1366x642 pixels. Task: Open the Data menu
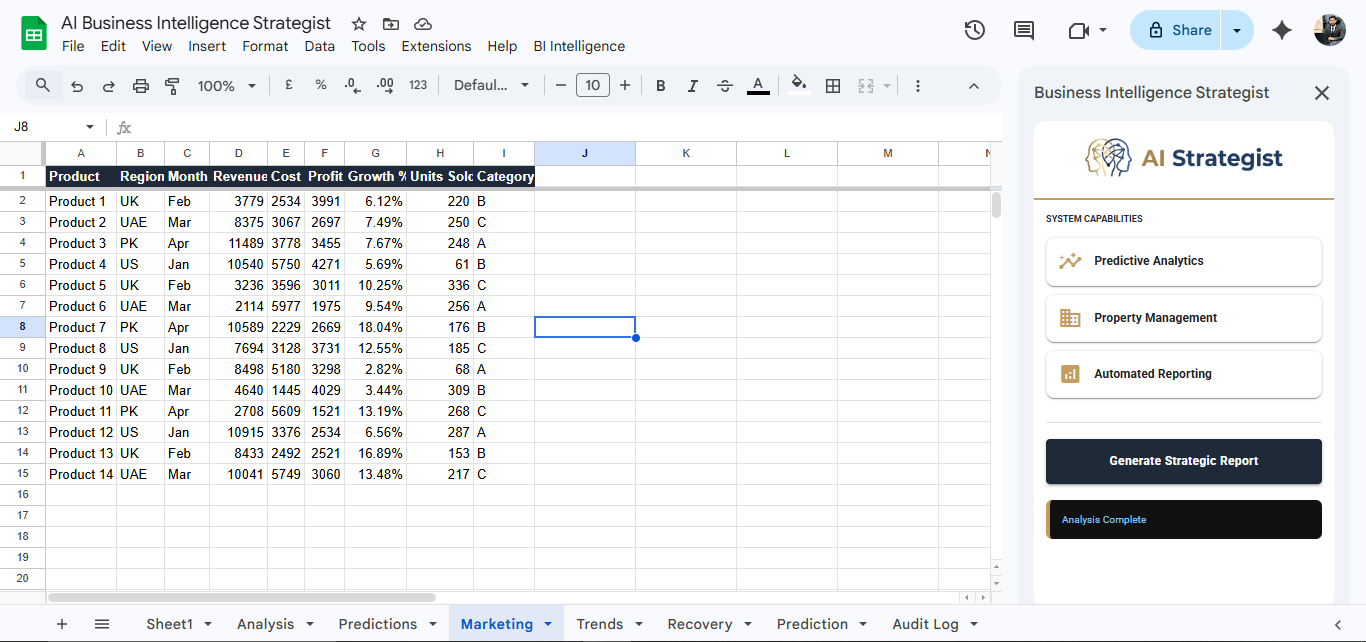click(319, 46)
